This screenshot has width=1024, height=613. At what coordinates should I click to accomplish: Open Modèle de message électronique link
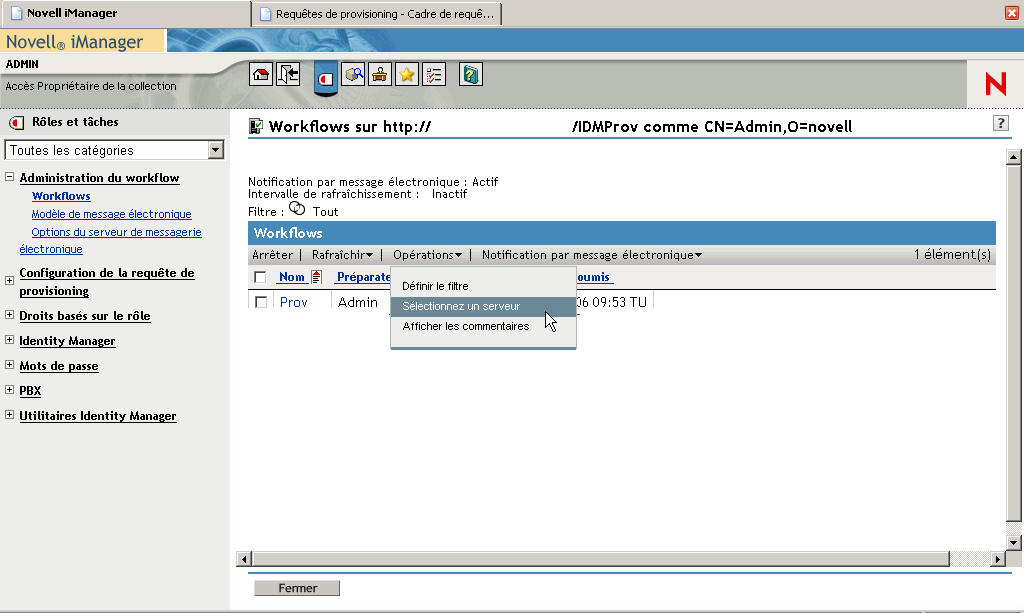click(112, 214)
